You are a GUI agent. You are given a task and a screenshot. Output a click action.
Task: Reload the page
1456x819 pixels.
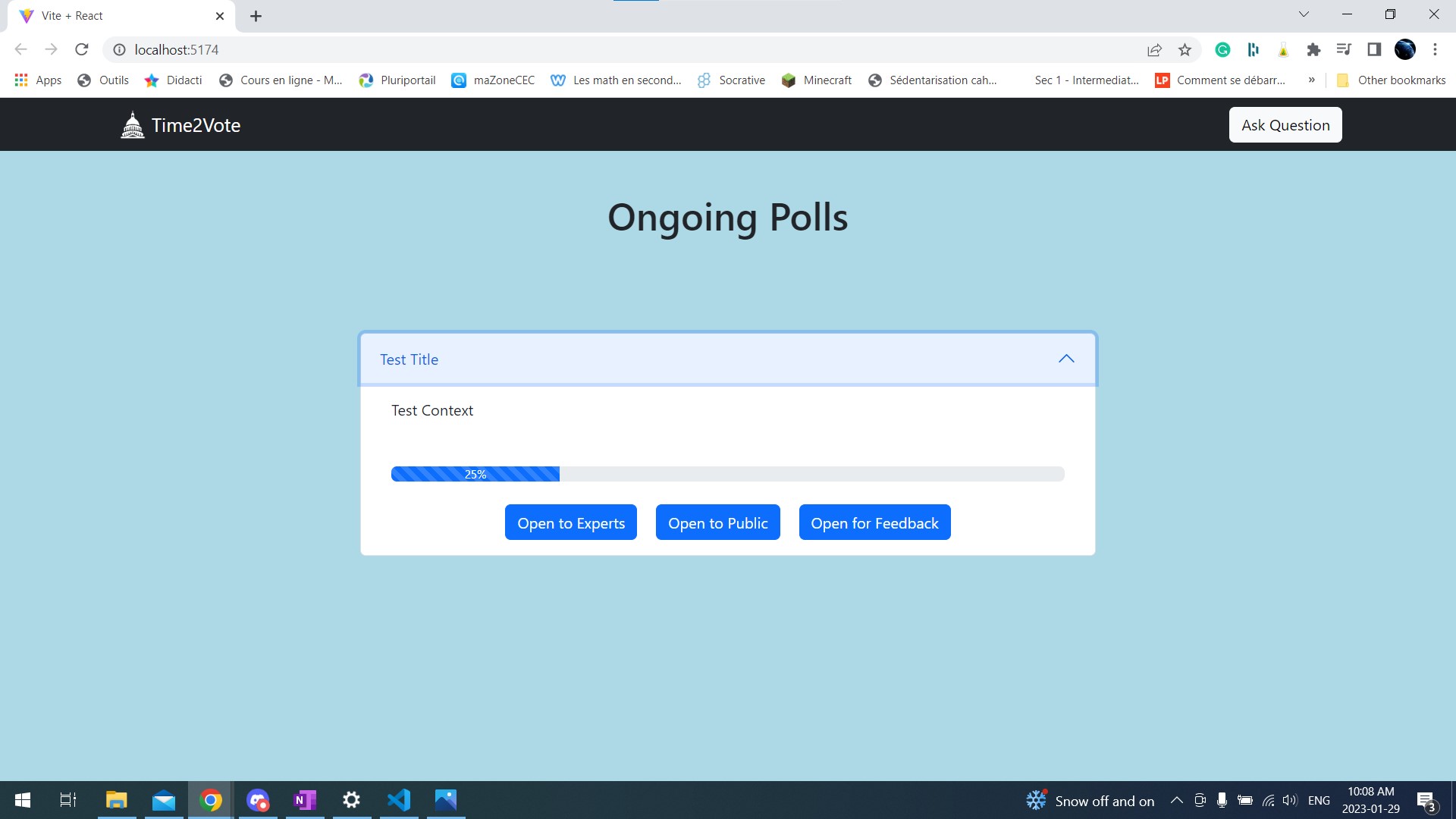(x=82, y=50)
